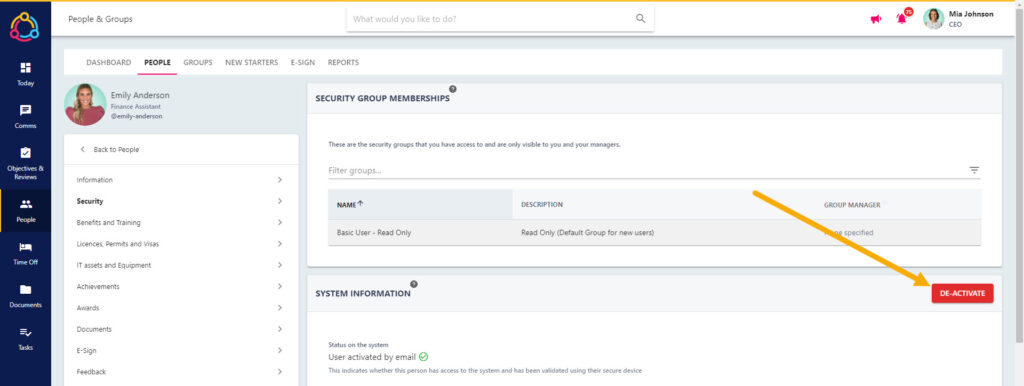Open Comms in the sidebar
The height and width of the screenshot is (386, 1024).
(25, 117)
